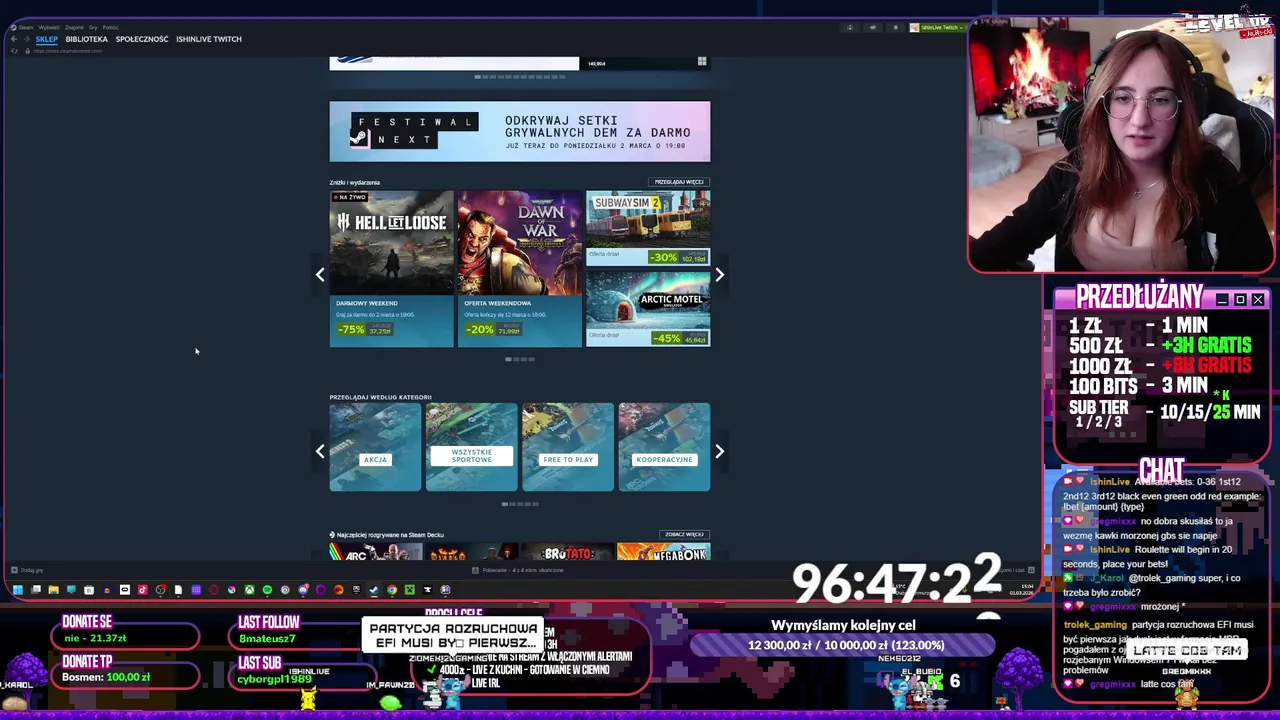Click Zobacz więcej for Steam Deck games
This screenshot has height=720, width=1280.
685,534
